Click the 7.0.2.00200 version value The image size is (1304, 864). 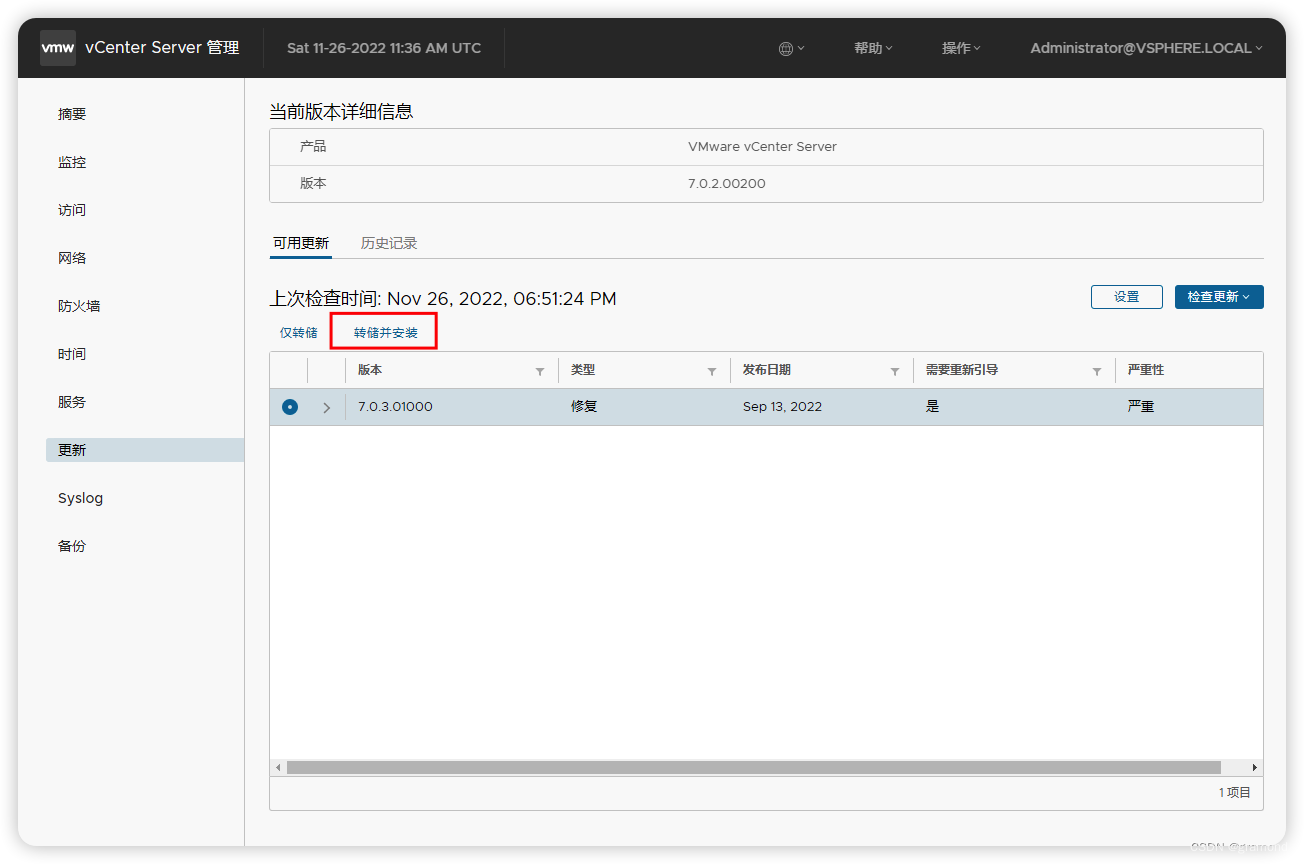(727, 184)
